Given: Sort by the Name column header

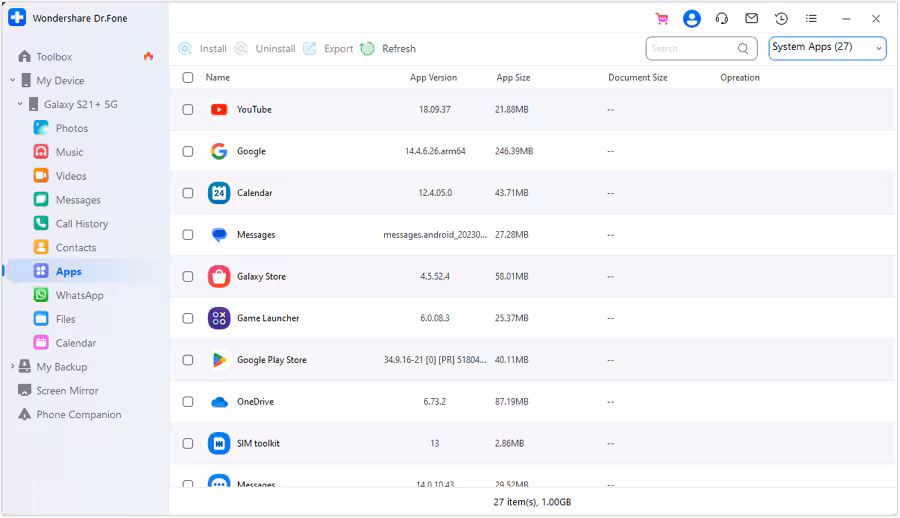Looking at the screenshot, I should [218, 78].
